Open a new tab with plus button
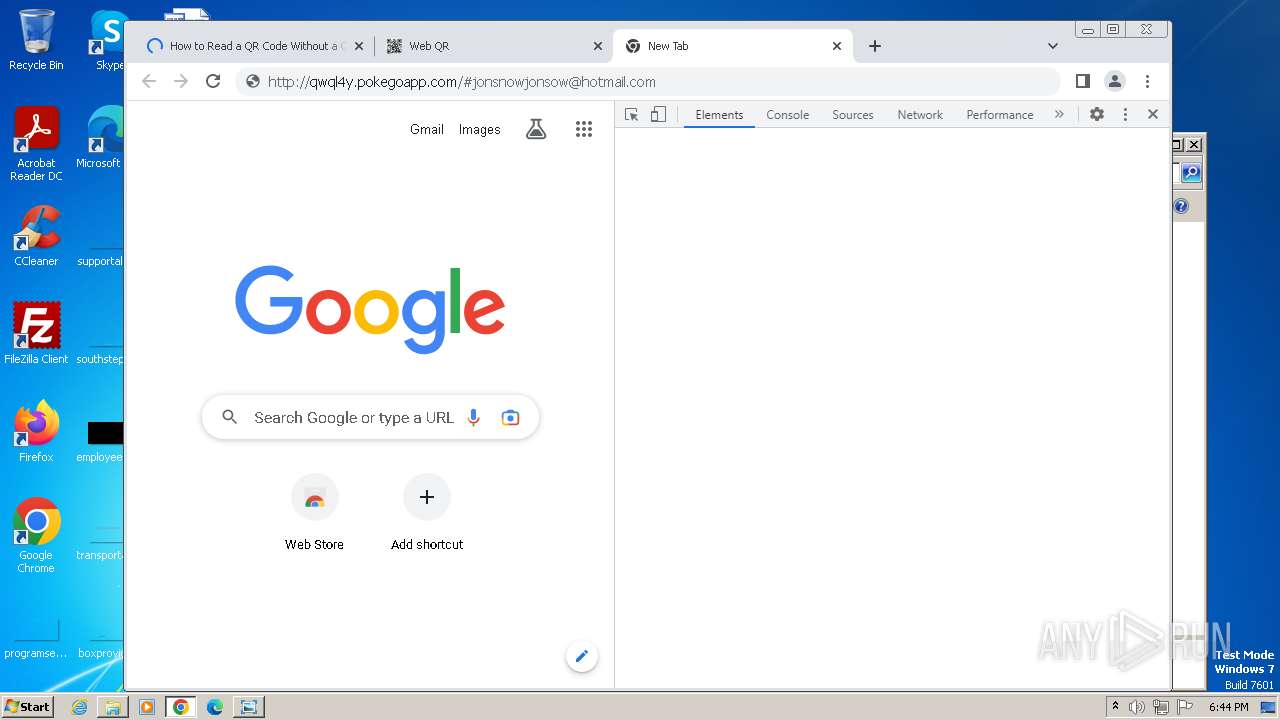This screenshot has height=720, width=1280. [x=875, y=46]
